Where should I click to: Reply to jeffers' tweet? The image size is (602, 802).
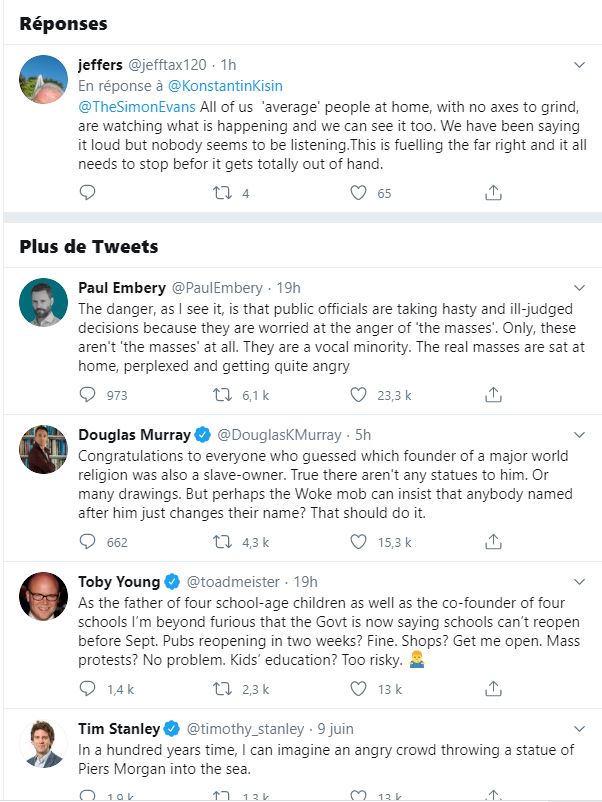pos(87,192)
